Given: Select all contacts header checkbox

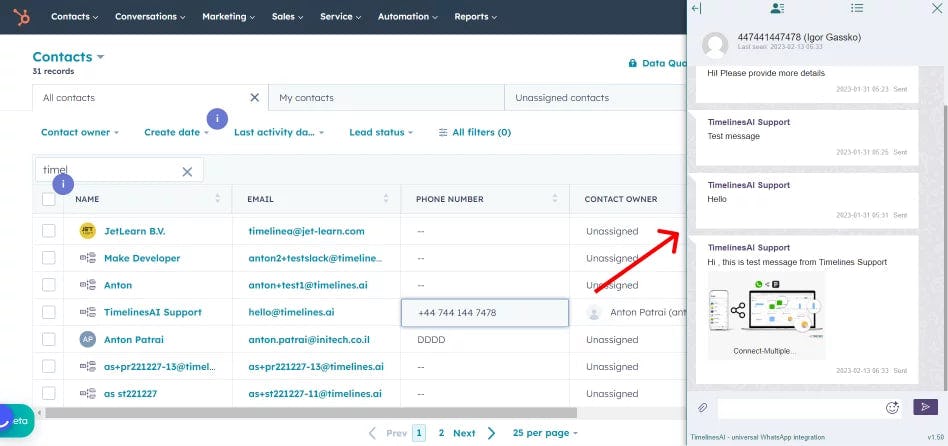Looking at the screenshot, I should (48, 198).
